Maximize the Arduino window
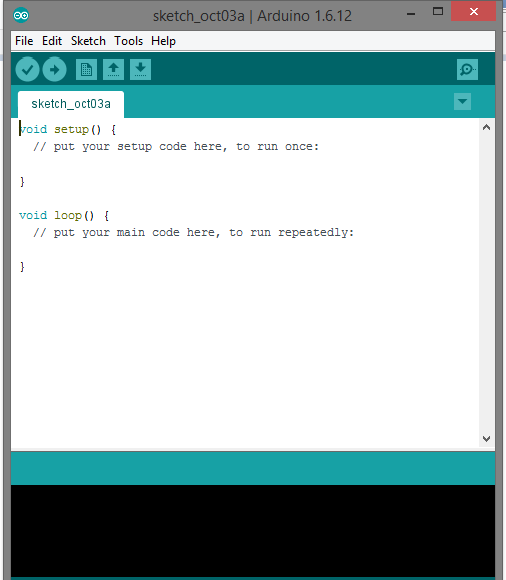The width and height of the screenshot is (506, 580). (x=438, y=12)
